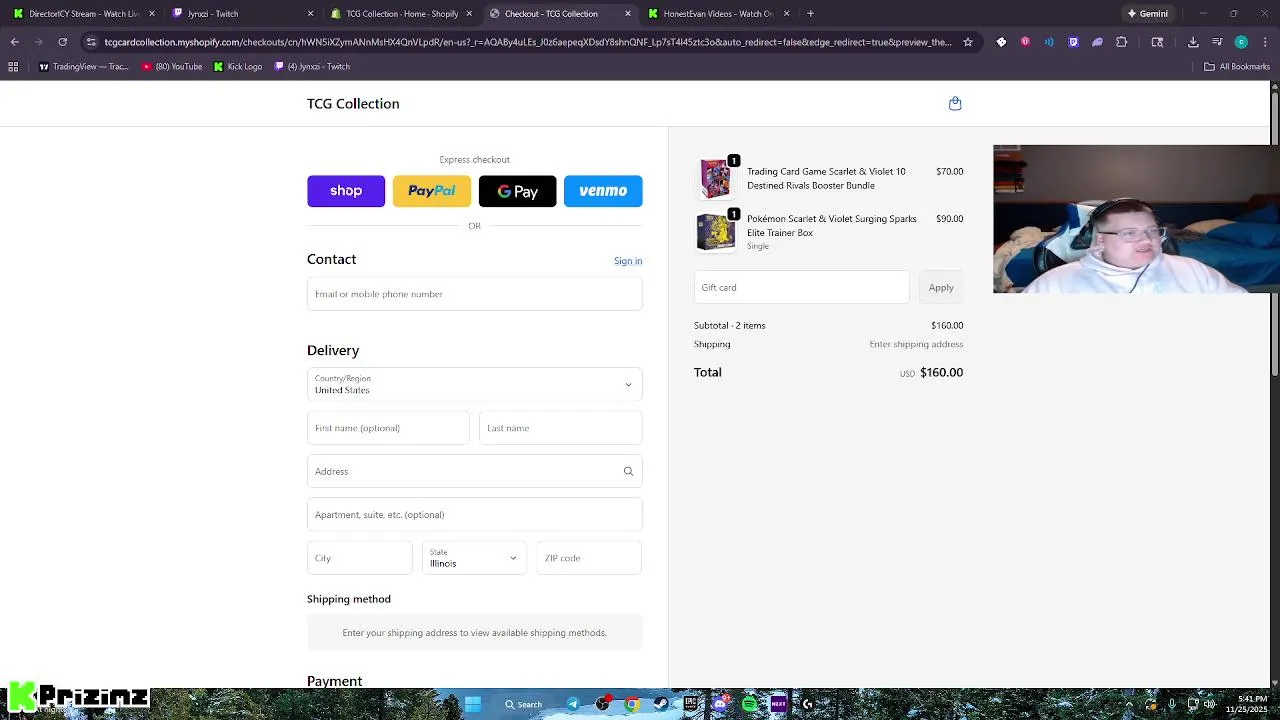
Task: Switch to TCG Collection - Home Shopify tab
Action: [401, 13]
